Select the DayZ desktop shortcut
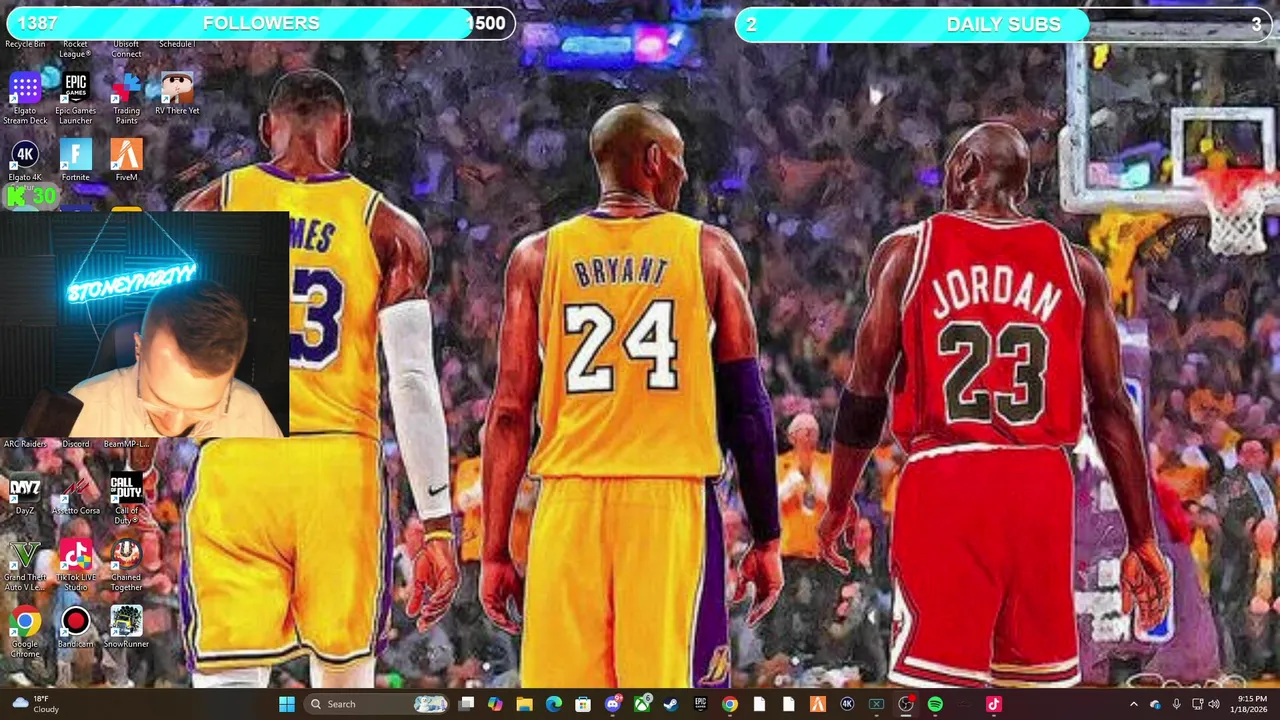Viewport: 1280px width, 720px height. tap(25, 495)
